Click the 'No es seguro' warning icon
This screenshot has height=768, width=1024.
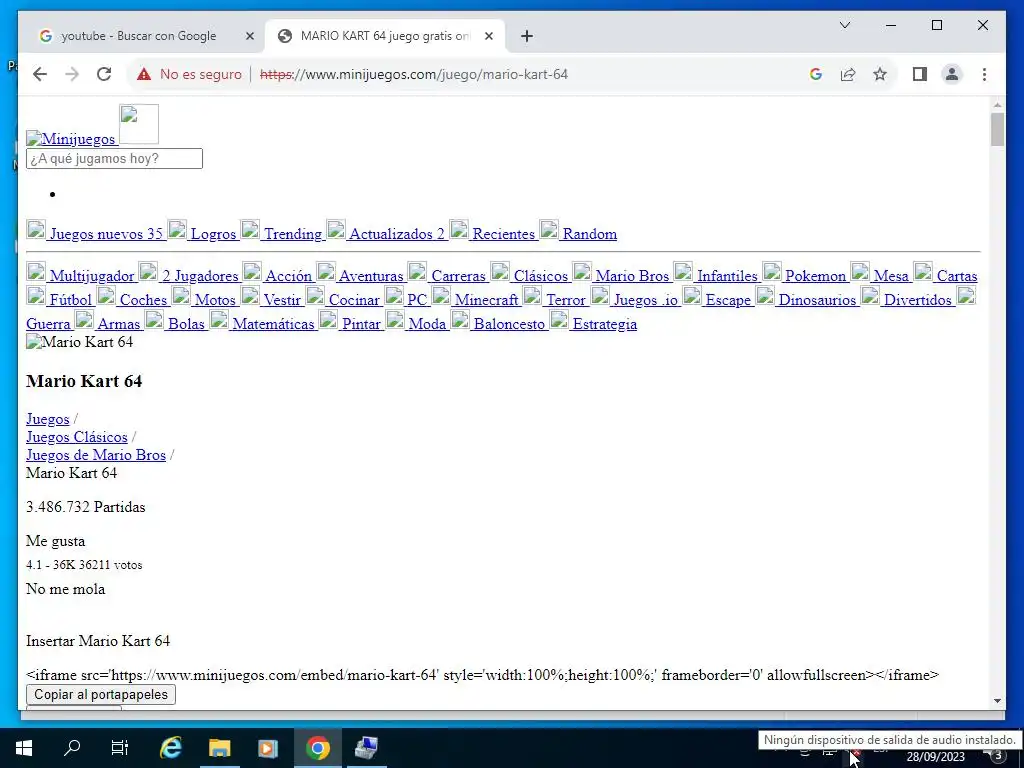pos(144,74)
